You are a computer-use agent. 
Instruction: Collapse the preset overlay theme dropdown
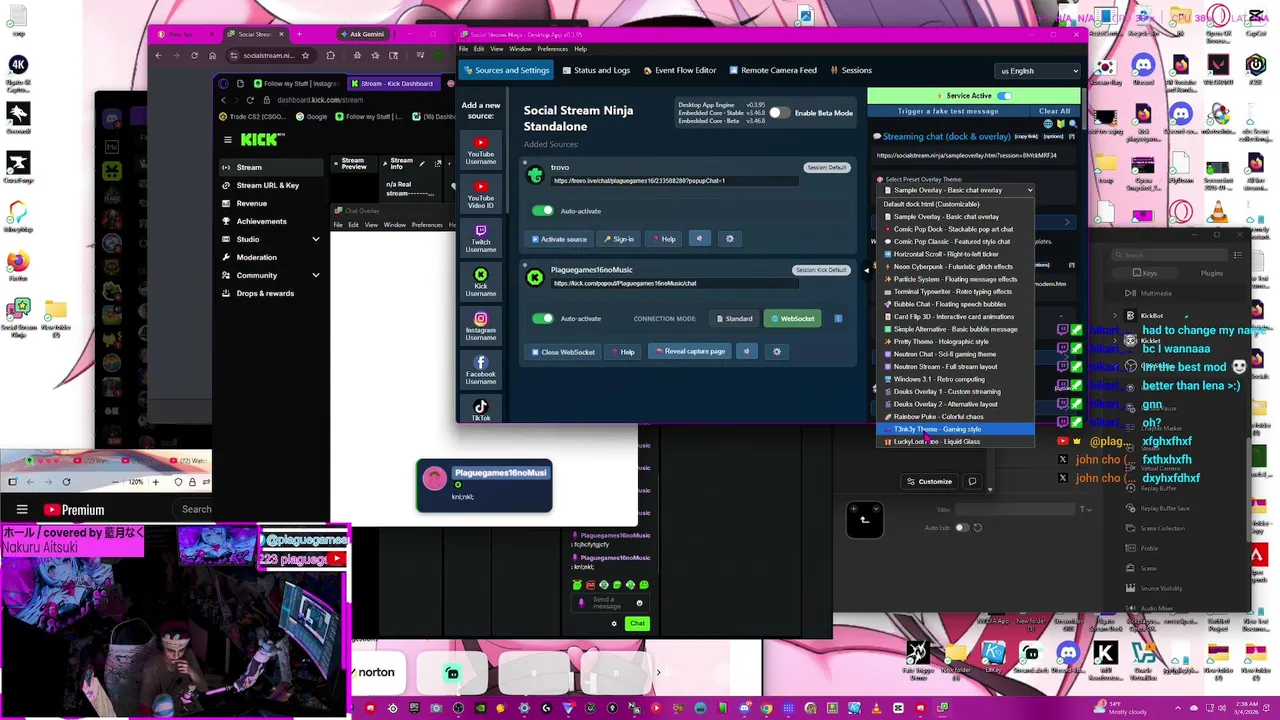[957, 190]
